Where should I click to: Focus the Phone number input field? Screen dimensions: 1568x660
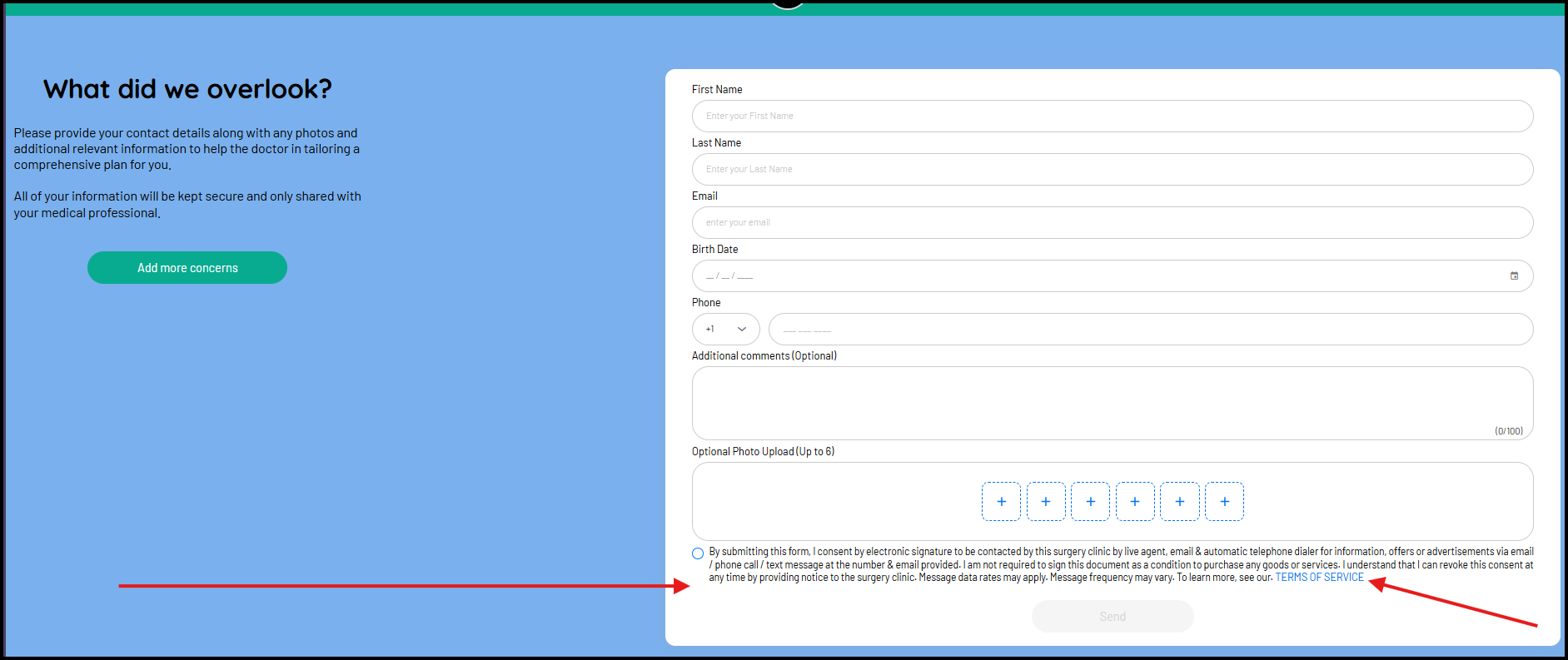[1151, 330]
